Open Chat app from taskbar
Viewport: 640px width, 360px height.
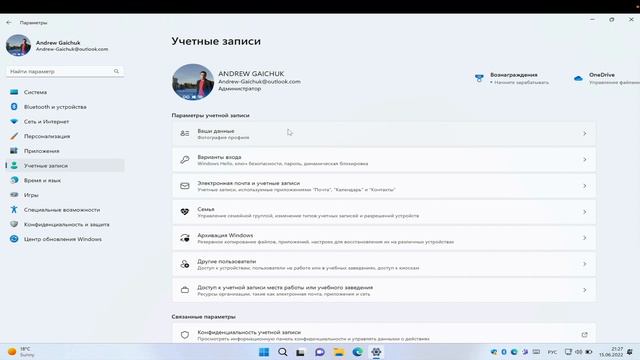(320, 352)
